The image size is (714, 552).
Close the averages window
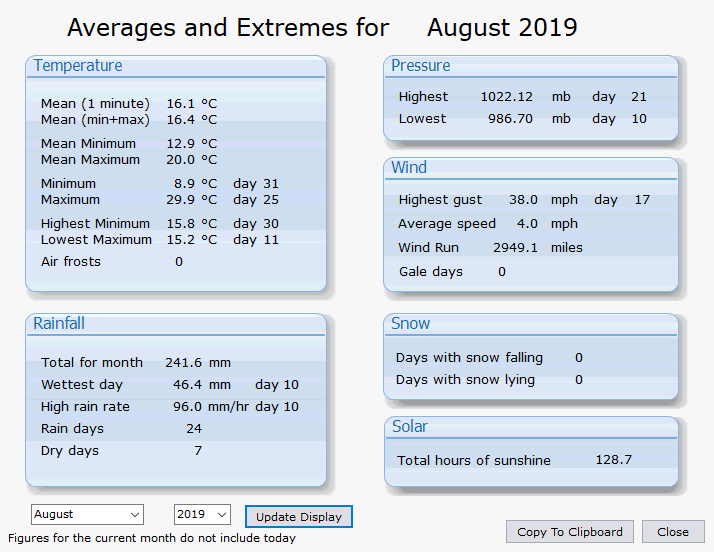pyautogui.click(x=673, y=532)
